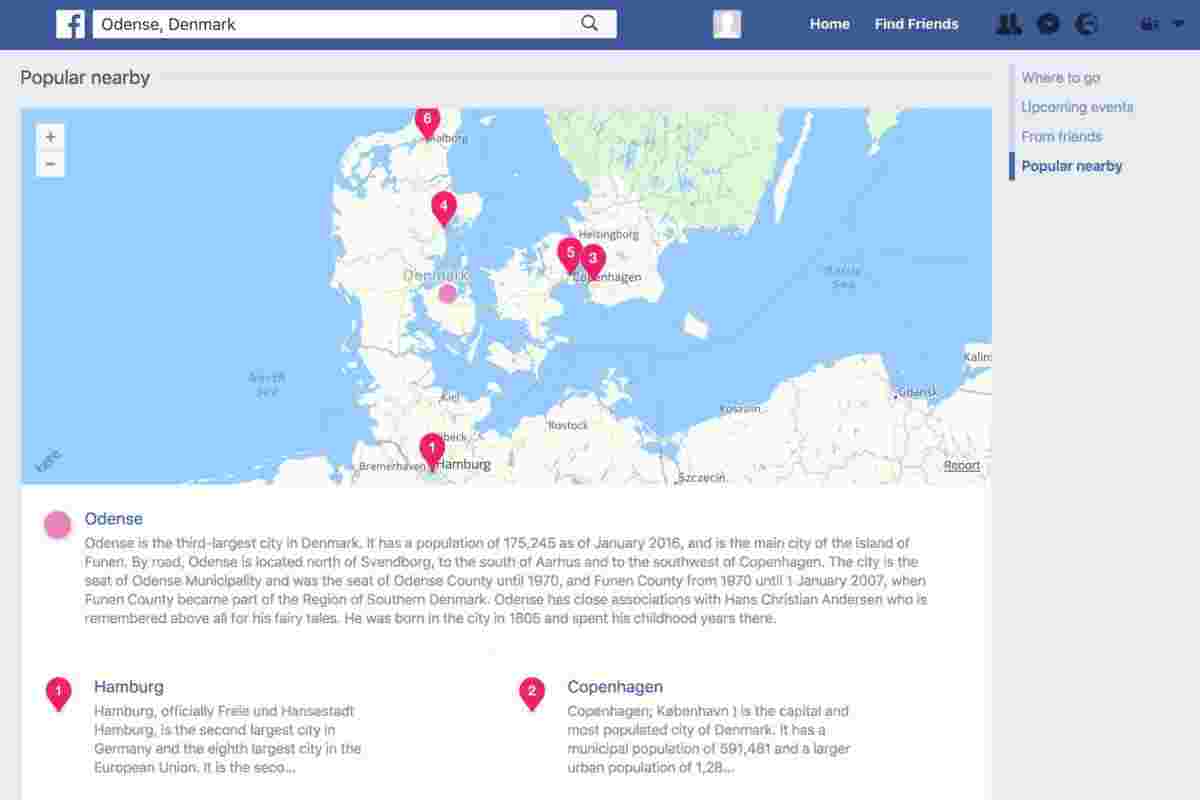Click the Odense description paragraph

tap(505, 581)
